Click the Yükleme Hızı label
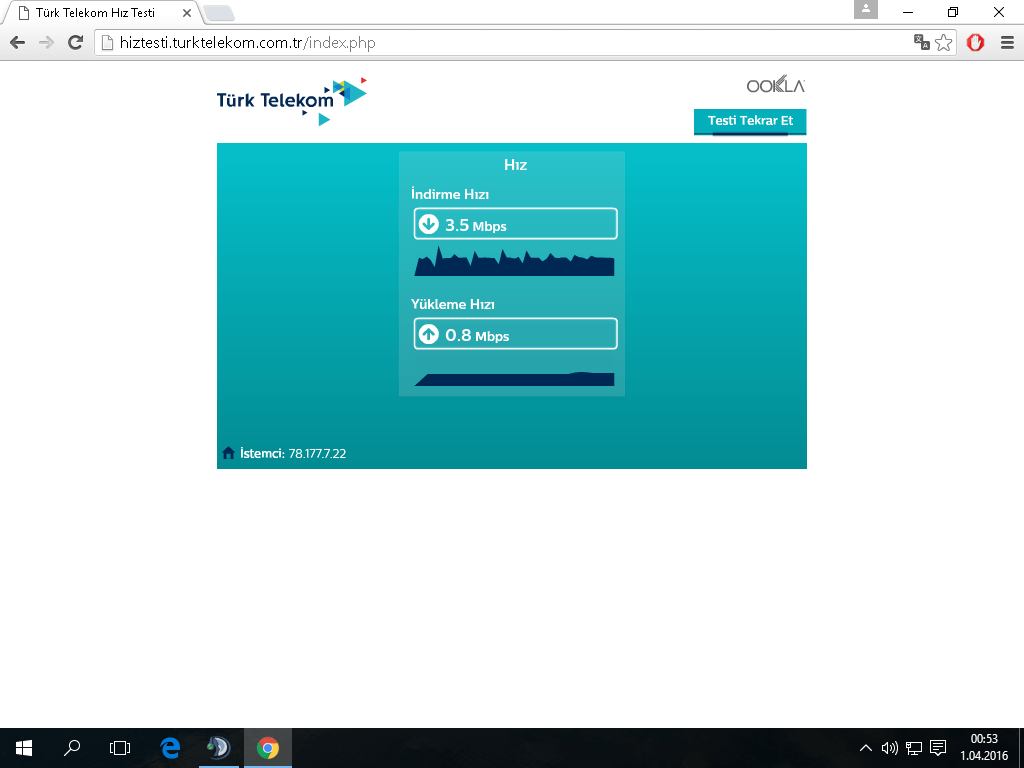 click(x=453, y=304)
